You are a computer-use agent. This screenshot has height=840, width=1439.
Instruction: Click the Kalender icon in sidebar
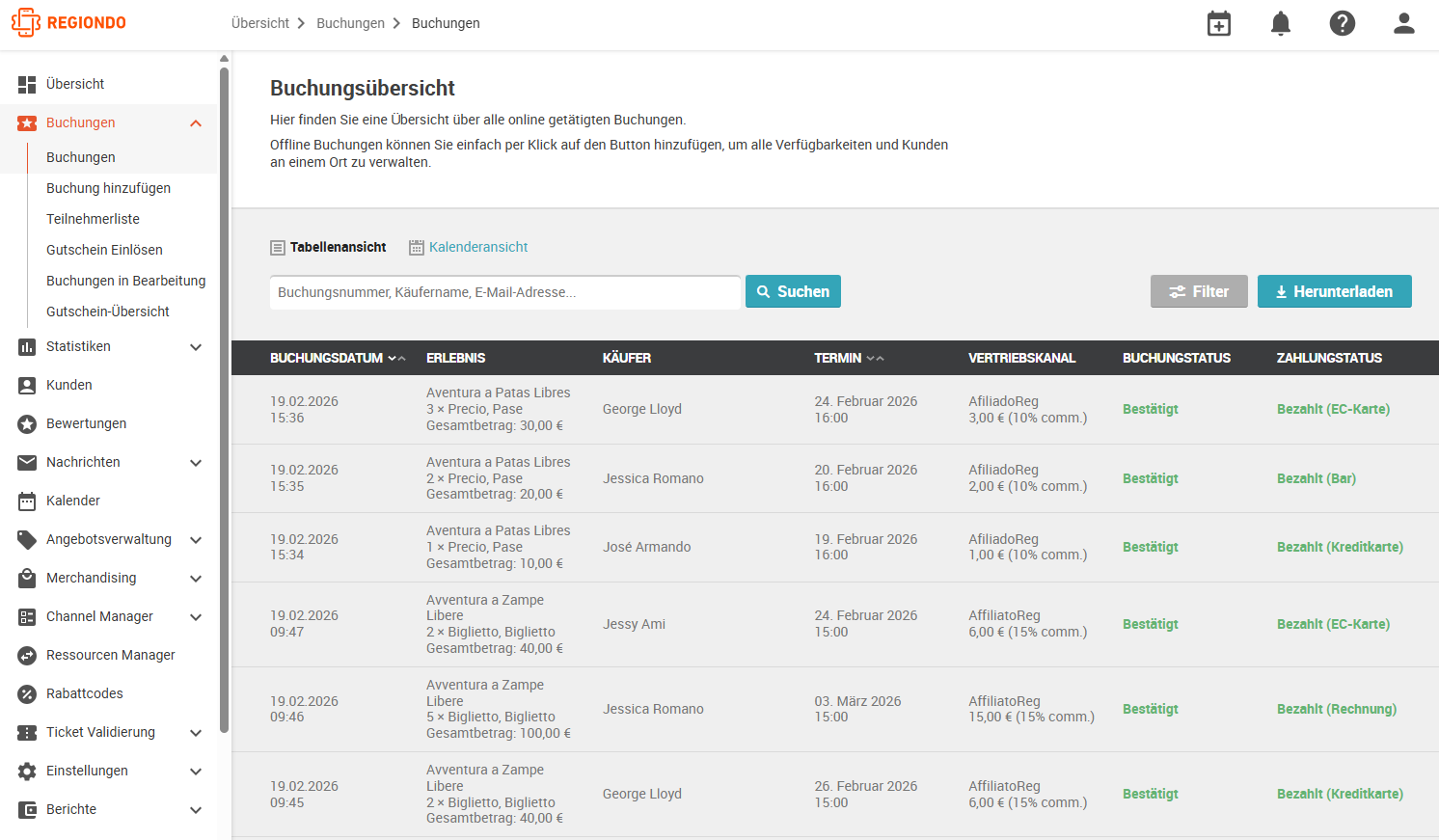click(27, 501)
